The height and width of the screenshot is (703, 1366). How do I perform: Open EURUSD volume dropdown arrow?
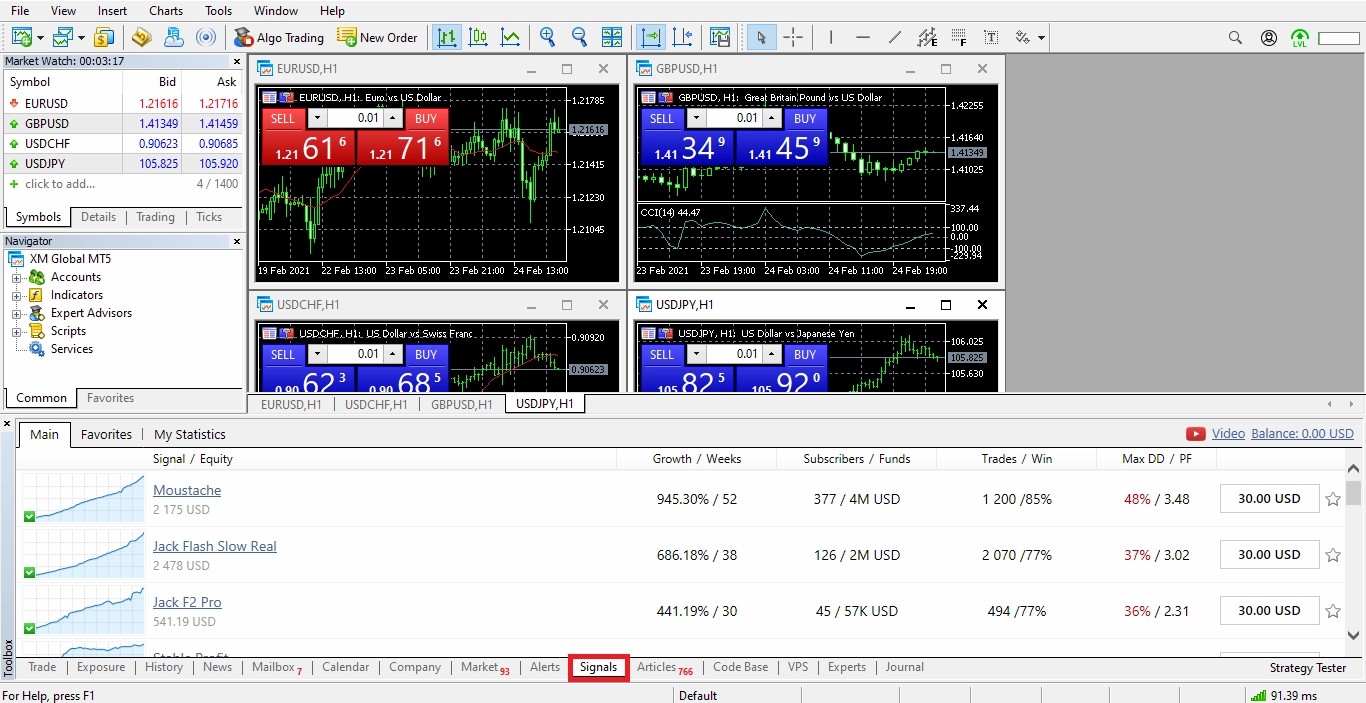[x=317, y=118]
